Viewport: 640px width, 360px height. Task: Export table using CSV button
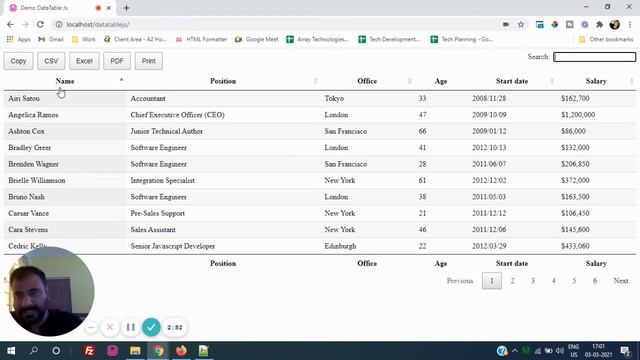click(x=51, y=61)
